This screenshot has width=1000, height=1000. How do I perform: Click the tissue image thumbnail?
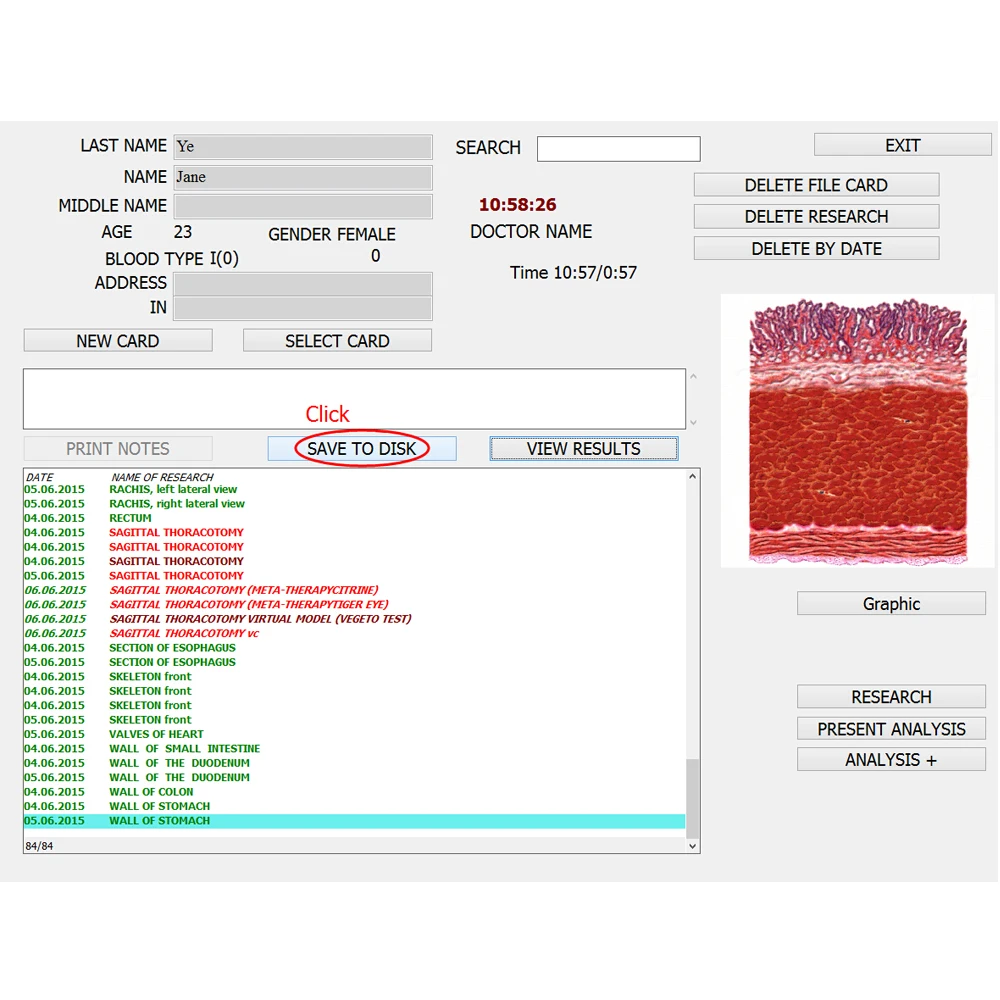point(856,430)
